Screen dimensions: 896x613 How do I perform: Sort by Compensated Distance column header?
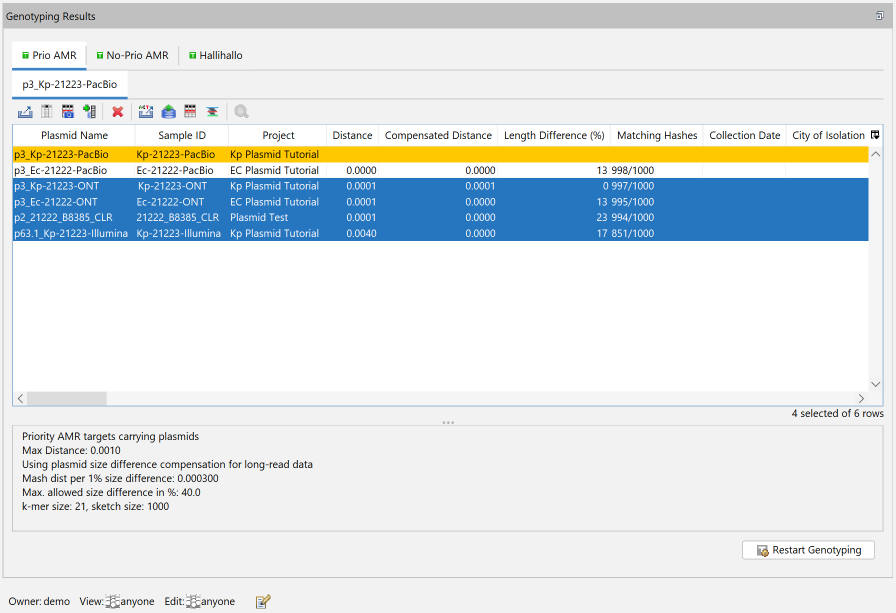438,135
